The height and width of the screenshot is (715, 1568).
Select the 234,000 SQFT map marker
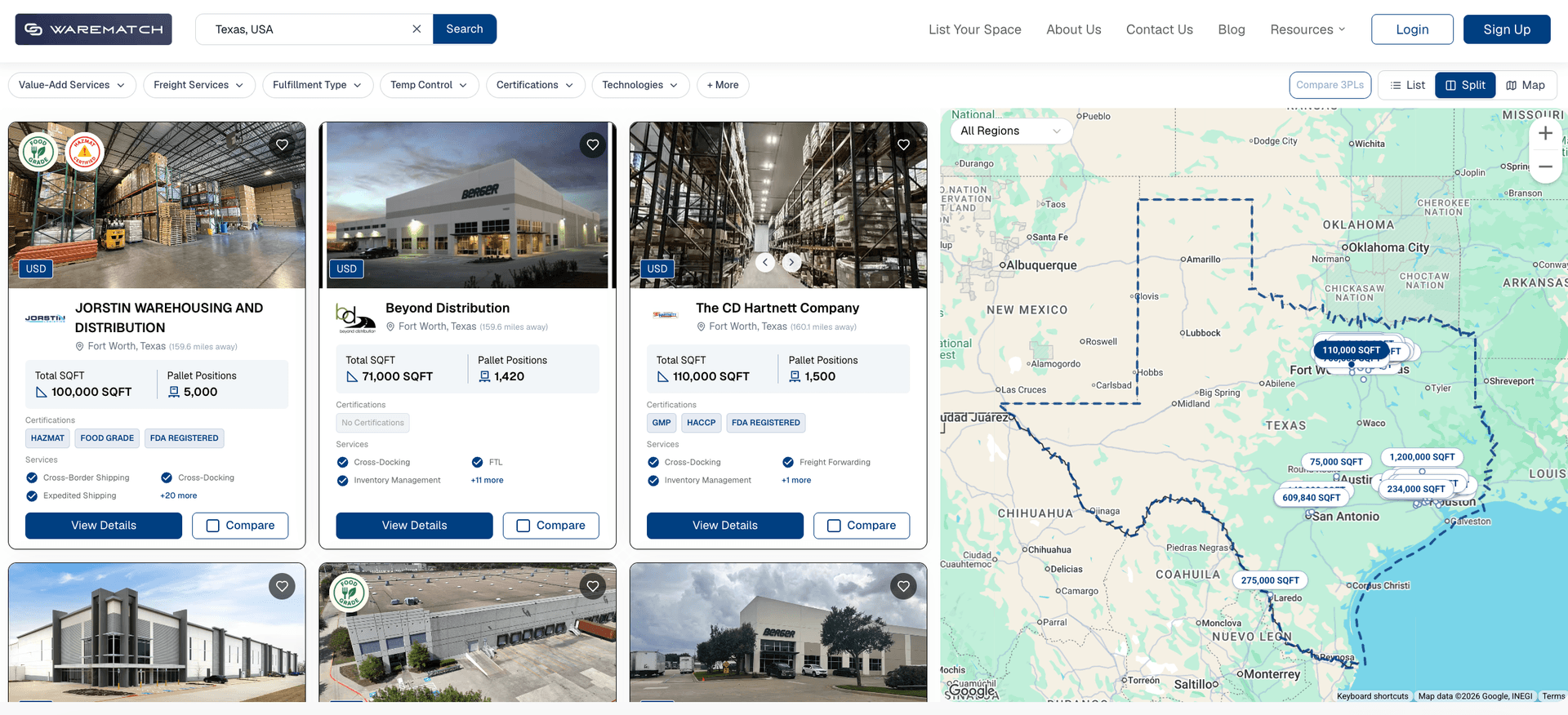[x=1416, y=489]
